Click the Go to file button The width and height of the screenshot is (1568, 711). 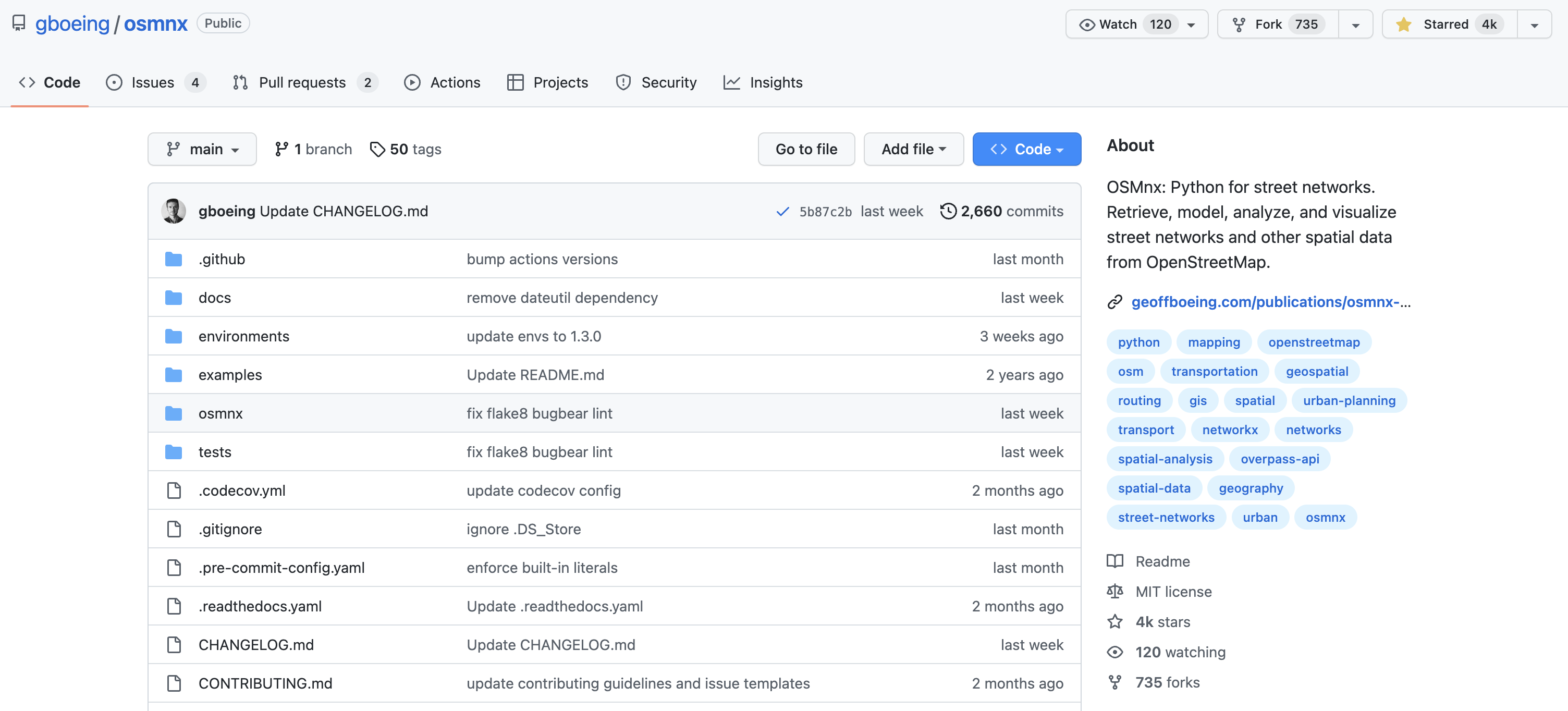(x=806, y=149)
